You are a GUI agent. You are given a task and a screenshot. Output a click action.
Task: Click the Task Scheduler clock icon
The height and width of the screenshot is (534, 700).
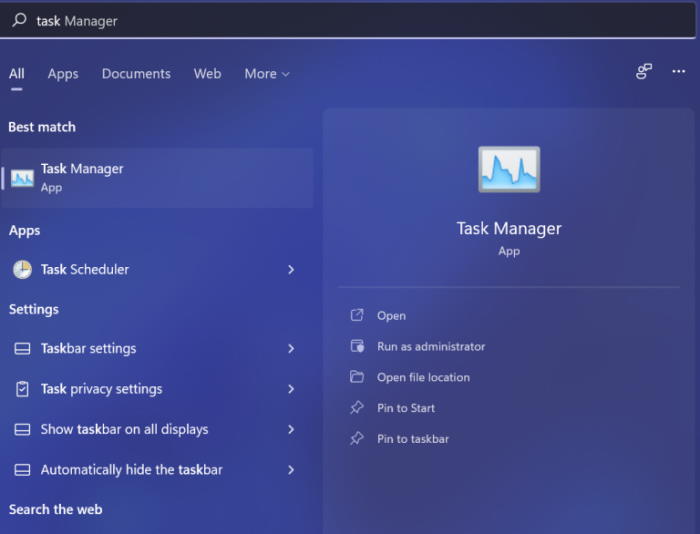[x=22, y=270]
